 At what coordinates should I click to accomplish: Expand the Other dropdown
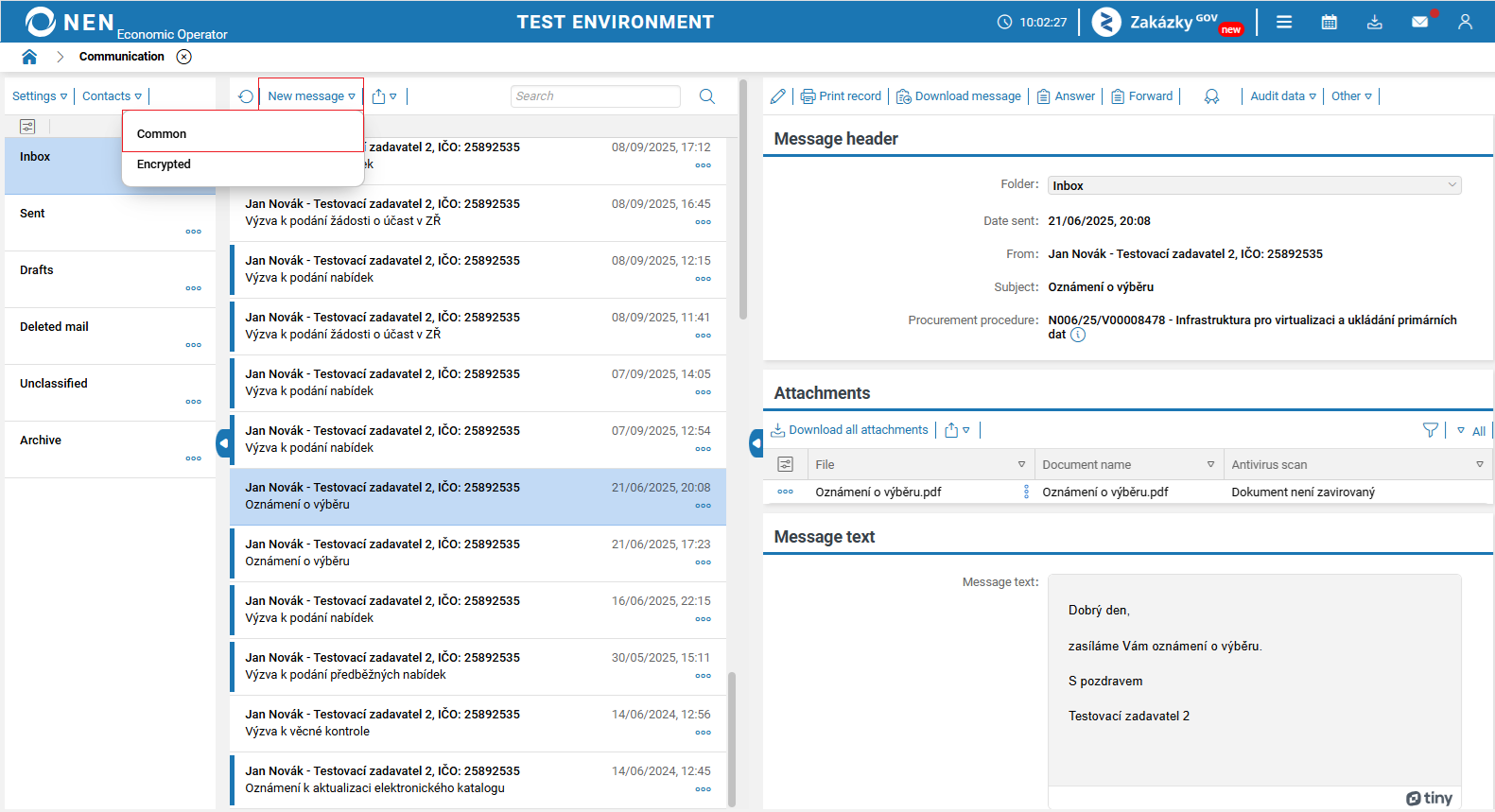[1351, 96]
